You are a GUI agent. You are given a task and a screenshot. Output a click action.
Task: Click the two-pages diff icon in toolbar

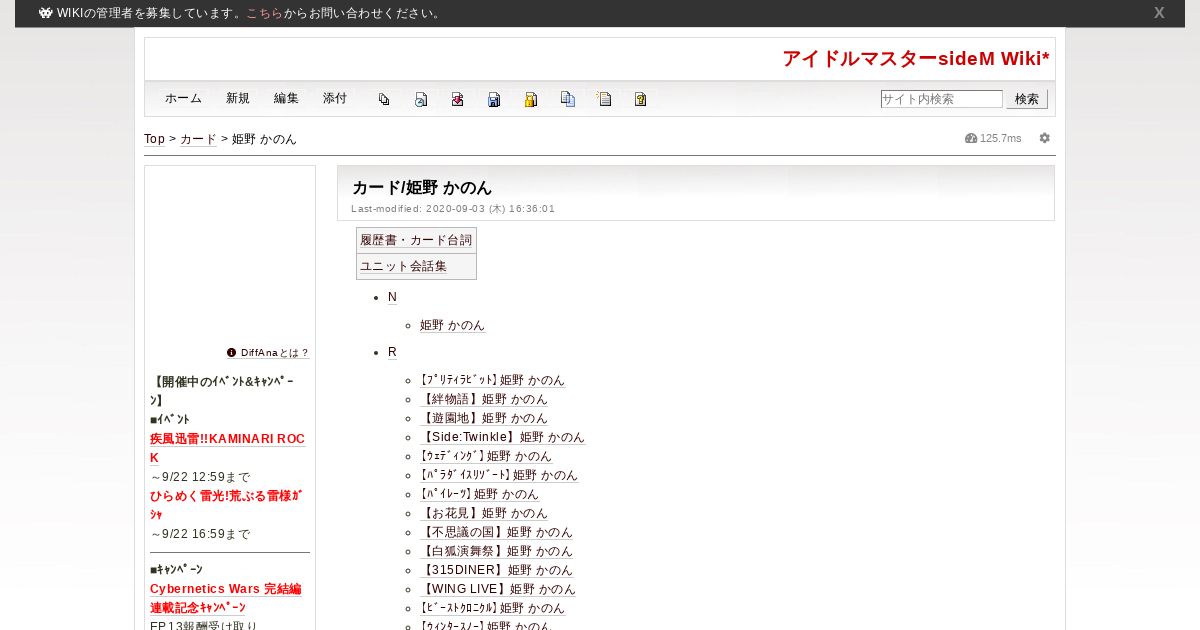[x=384, y=99]
